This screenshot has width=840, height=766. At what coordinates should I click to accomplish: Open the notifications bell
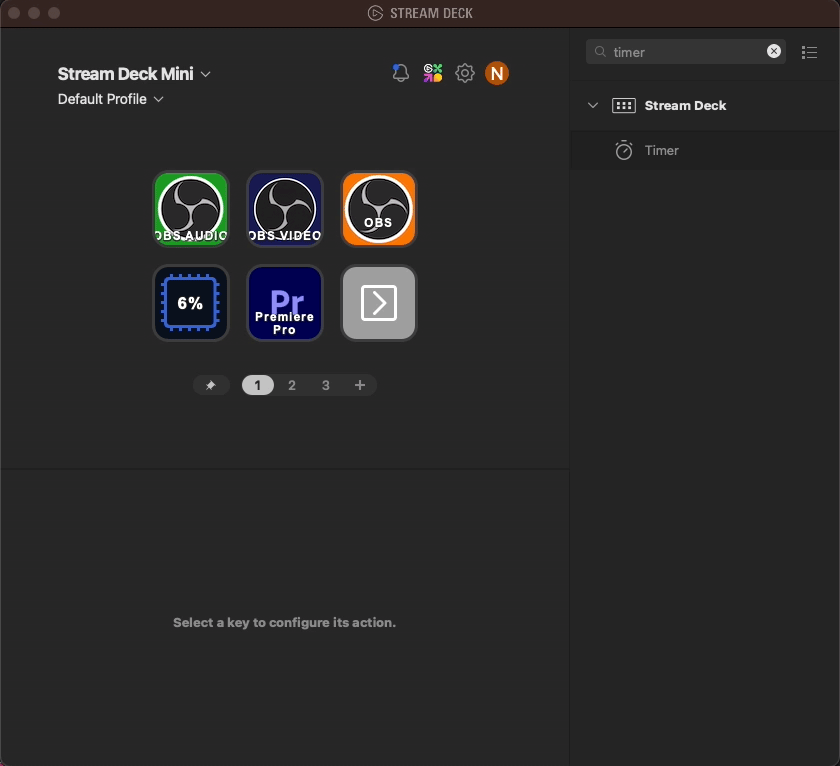400,73
